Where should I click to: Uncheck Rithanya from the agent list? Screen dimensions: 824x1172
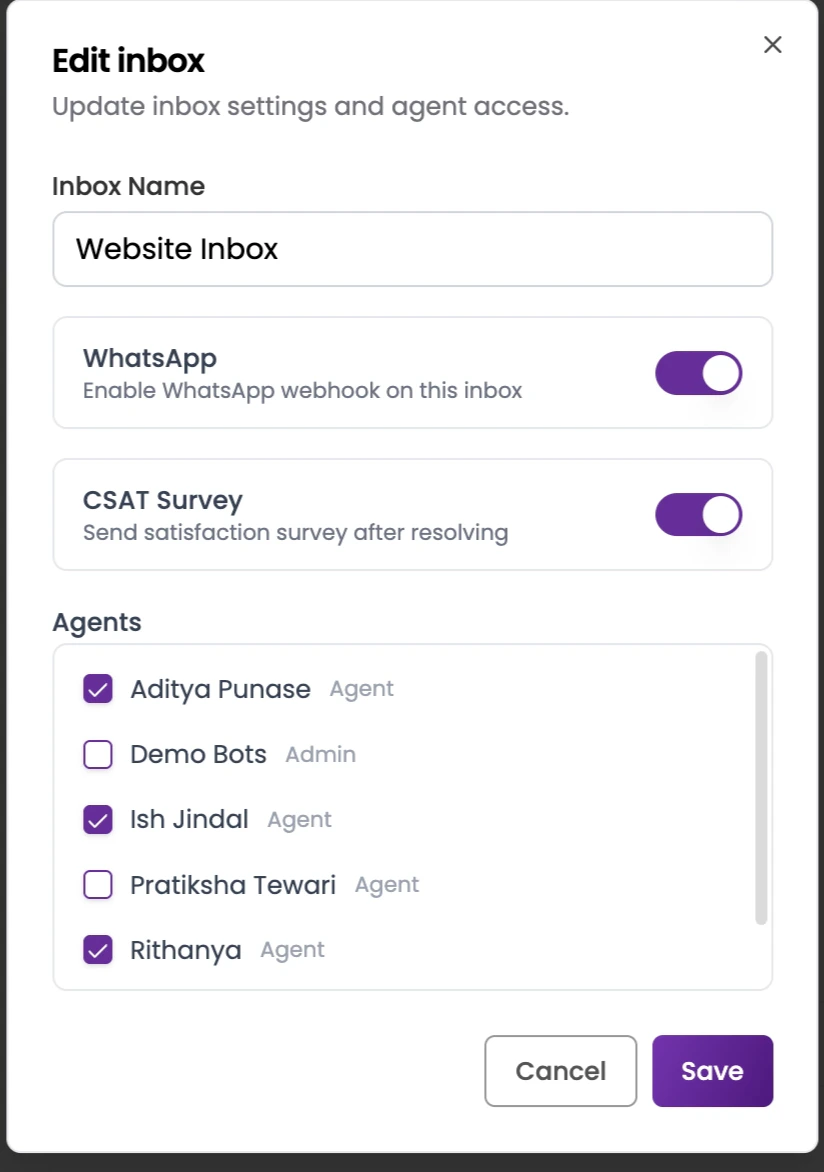click(x=97, y=949)
